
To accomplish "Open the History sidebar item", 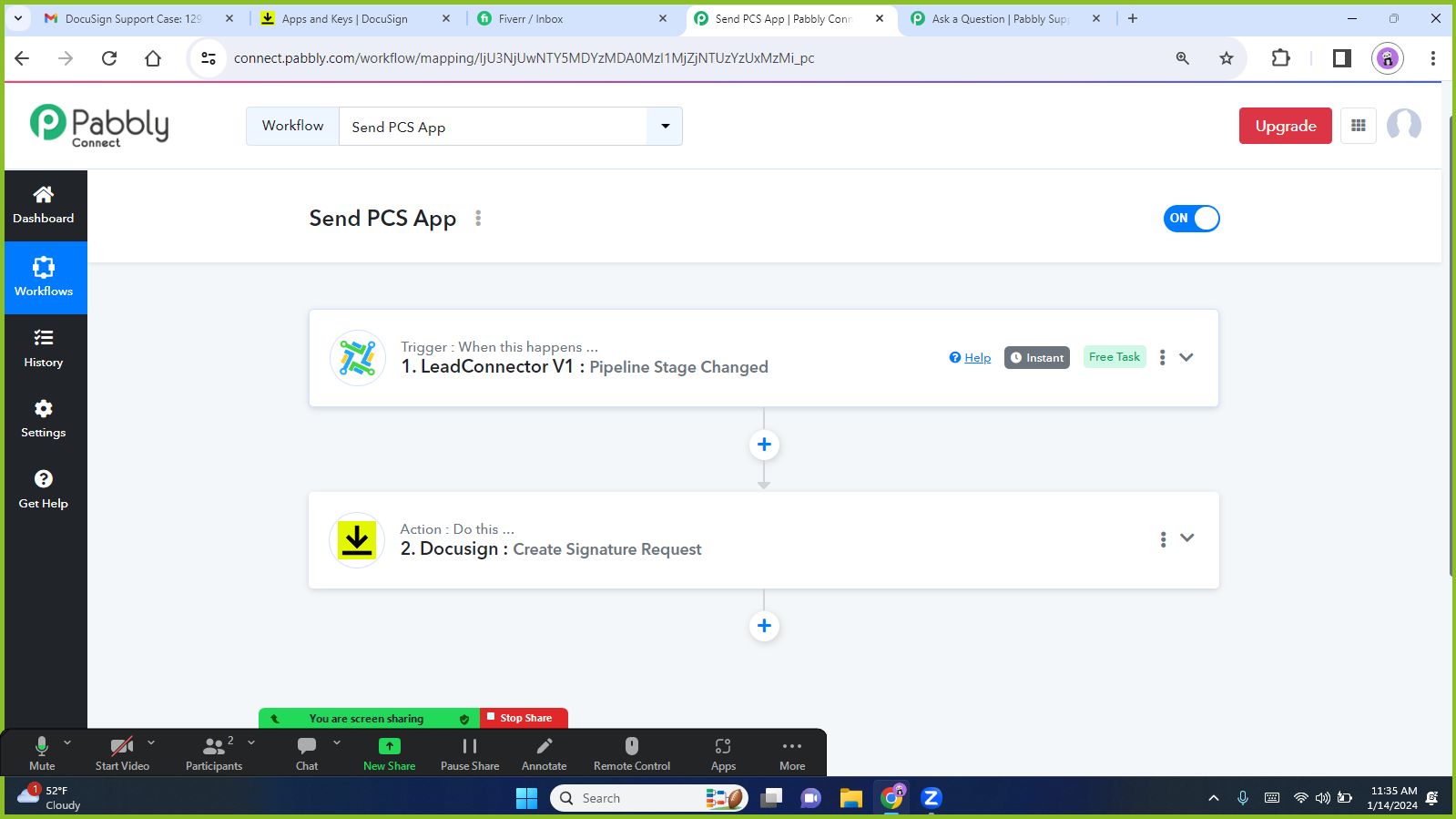I will pos(44,348).
